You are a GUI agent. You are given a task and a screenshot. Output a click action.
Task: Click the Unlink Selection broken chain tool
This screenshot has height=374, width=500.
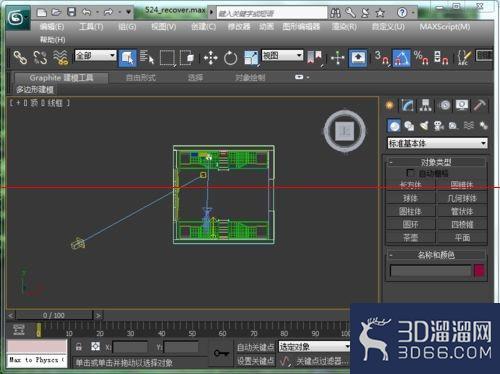click(x=40, y=57)
